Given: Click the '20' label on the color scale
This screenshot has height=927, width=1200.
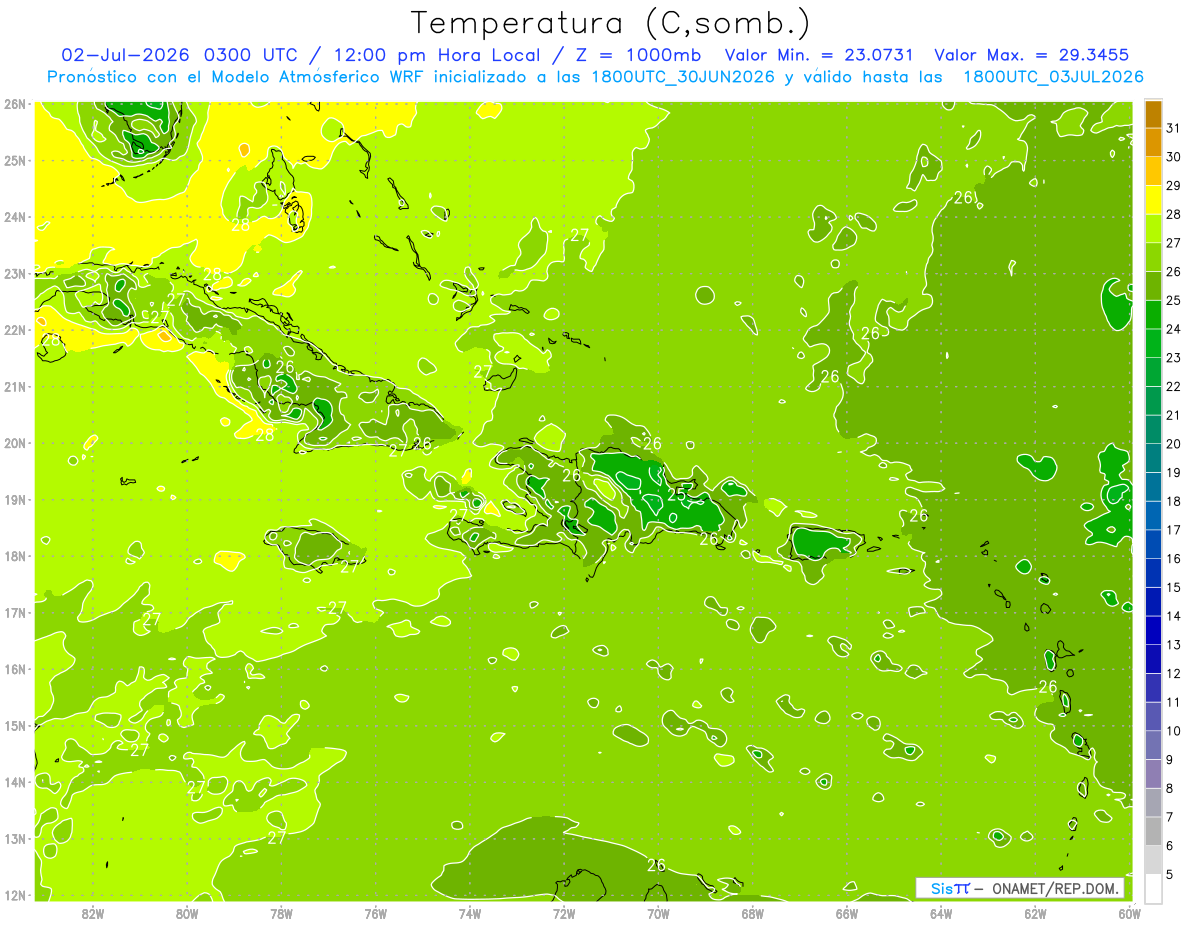Looking at the screenshot, I should coord(1174,444).
